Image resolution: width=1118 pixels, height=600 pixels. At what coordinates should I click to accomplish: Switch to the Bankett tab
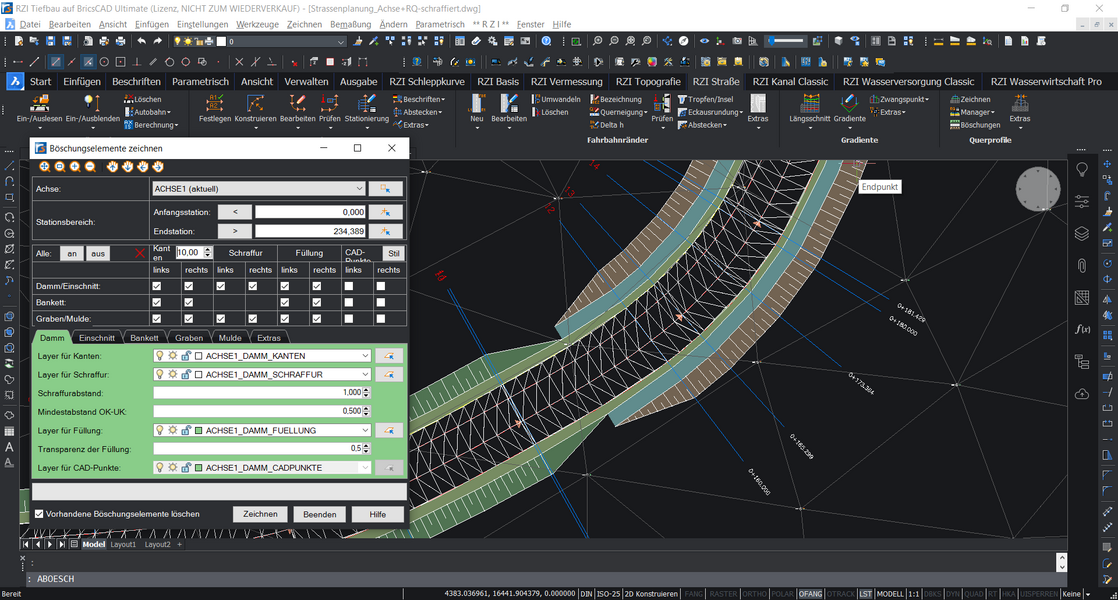[144, 338]
